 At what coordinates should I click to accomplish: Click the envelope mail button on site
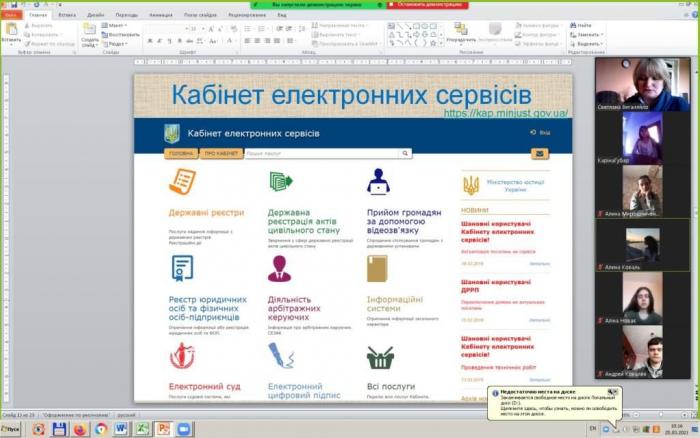tap(539, 154)
